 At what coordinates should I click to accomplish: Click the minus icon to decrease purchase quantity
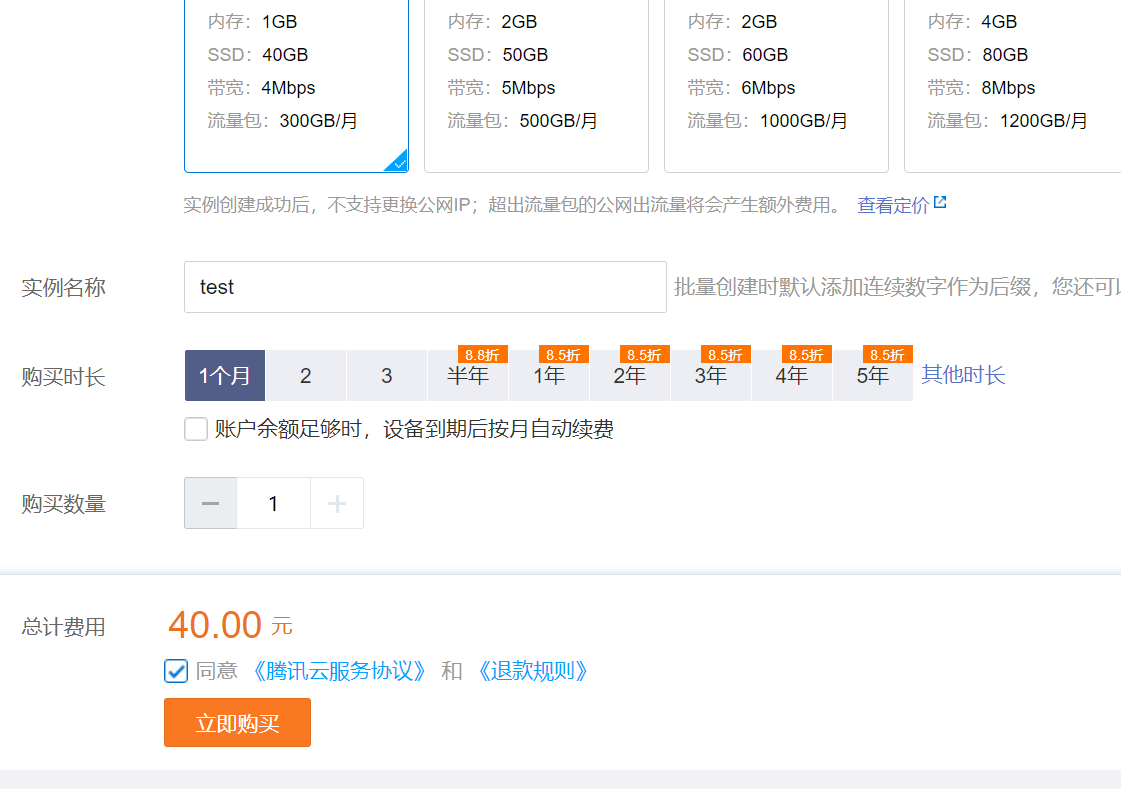(x=209, y=503)
